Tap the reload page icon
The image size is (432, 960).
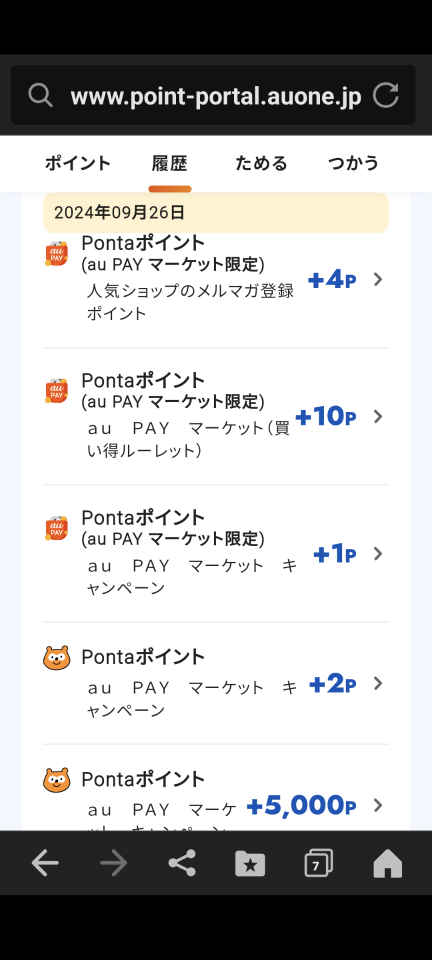point(386,96)
